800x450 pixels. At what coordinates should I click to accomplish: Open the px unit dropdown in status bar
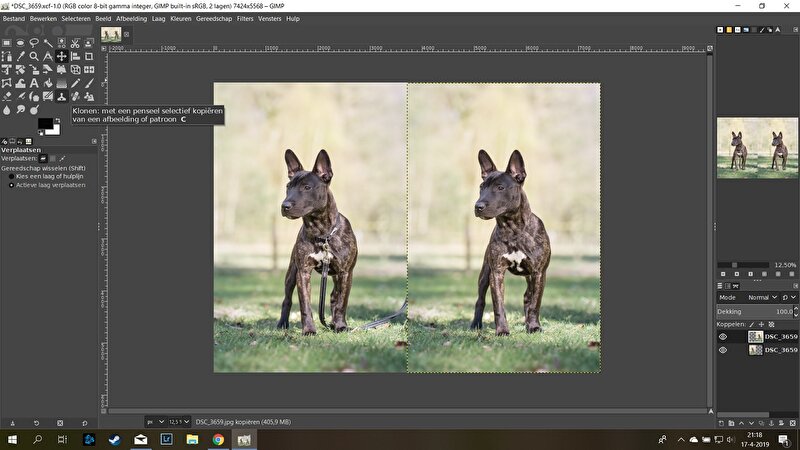pos(156,422)
